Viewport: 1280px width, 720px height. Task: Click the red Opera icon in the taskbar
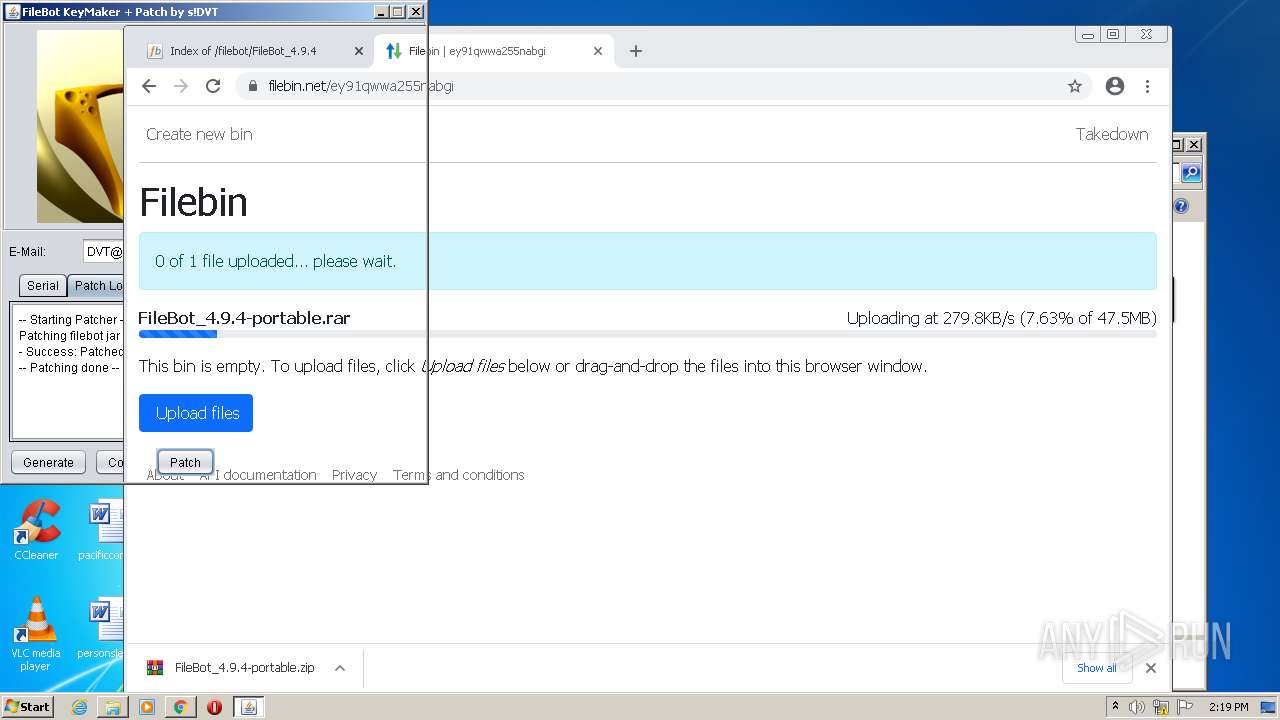click(x=214, y=707)
